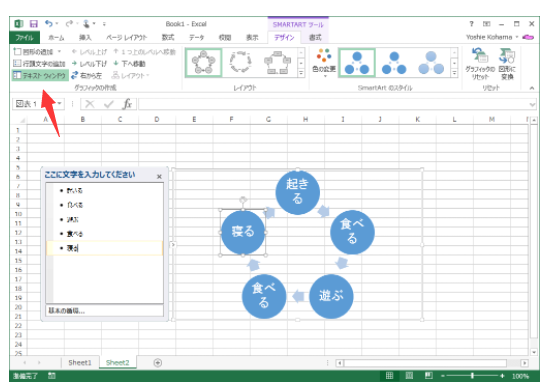Open the 数式 tab

pyautogui.click(x=168, y=38)
